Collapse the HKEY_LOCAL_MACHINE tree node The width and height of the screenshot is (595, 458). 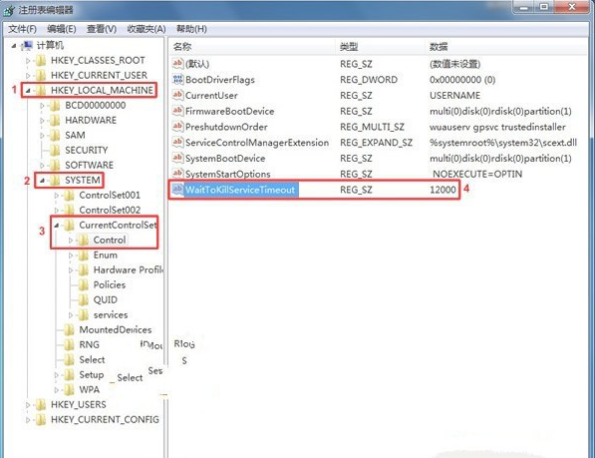tap(28, 91)
